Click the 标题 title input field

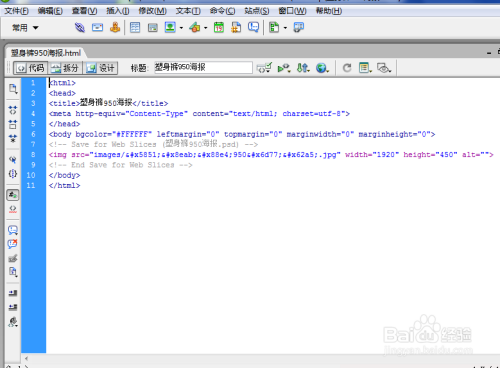pos(203,68)
